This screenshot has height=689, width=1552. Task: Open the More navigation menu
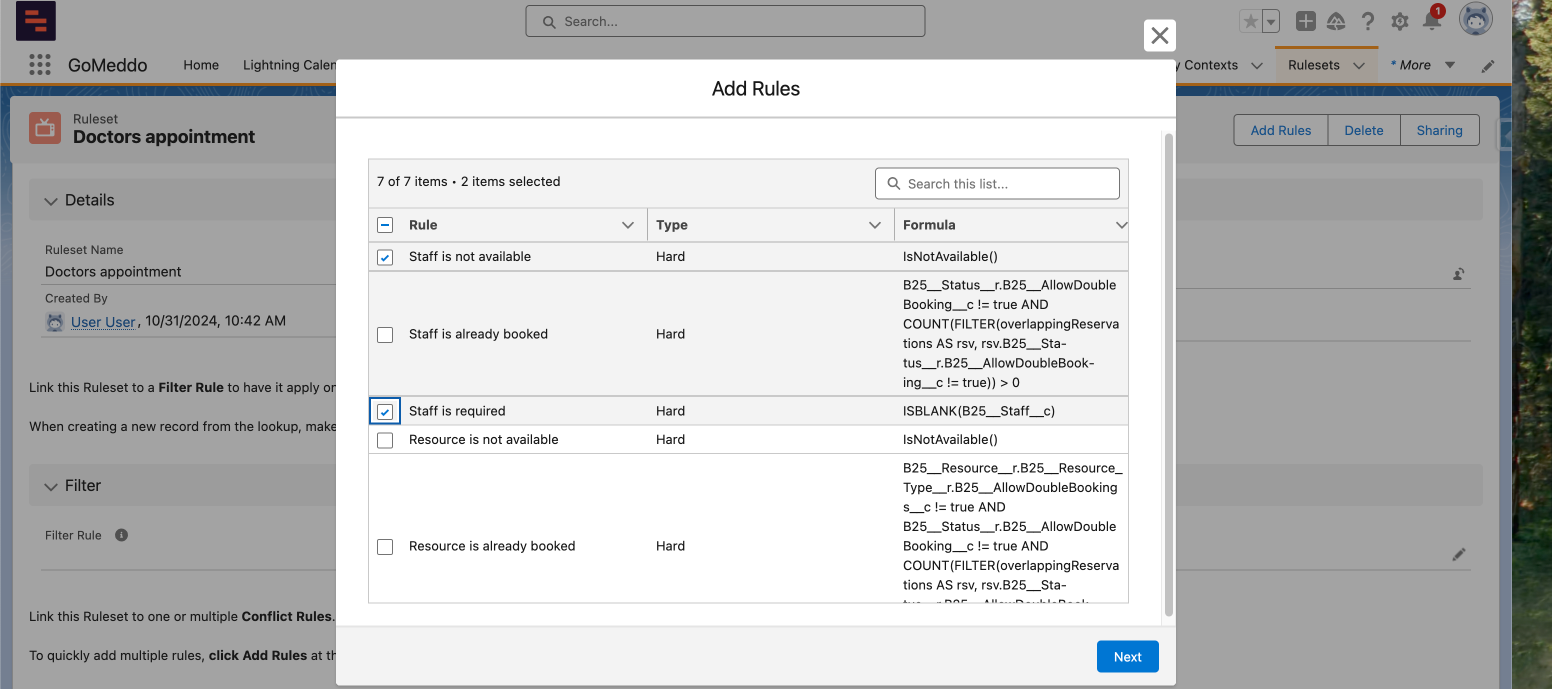coord(1422,65)
